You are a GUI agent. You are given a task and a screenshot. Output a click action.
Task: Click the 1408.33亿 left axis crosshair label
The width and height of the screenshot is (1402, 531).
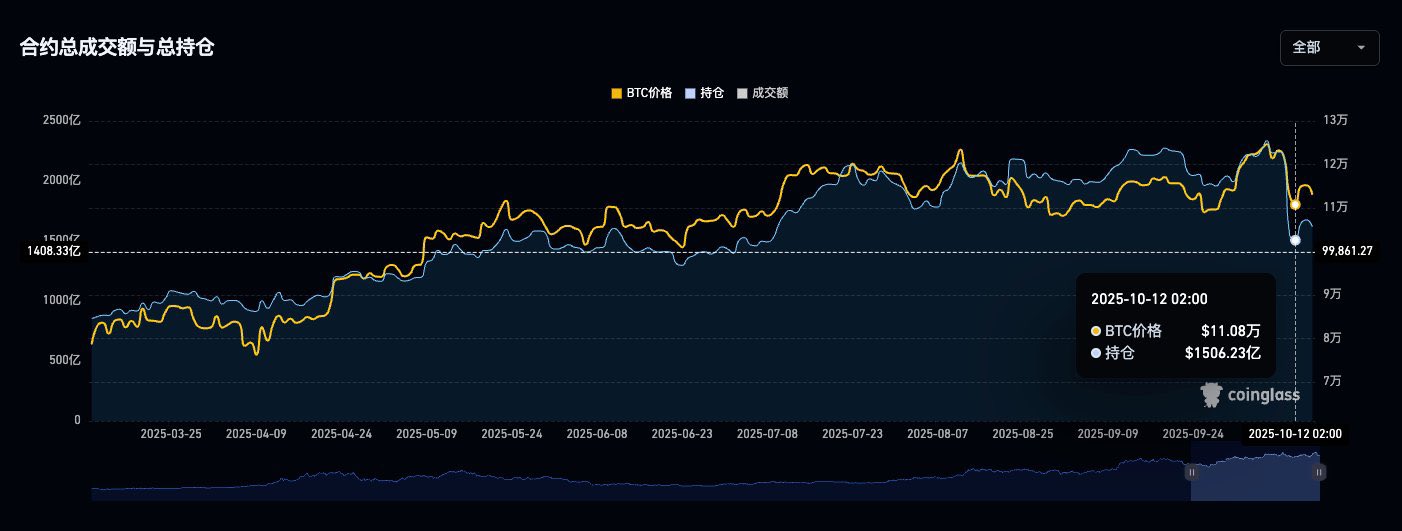click(x=54, y=251)
